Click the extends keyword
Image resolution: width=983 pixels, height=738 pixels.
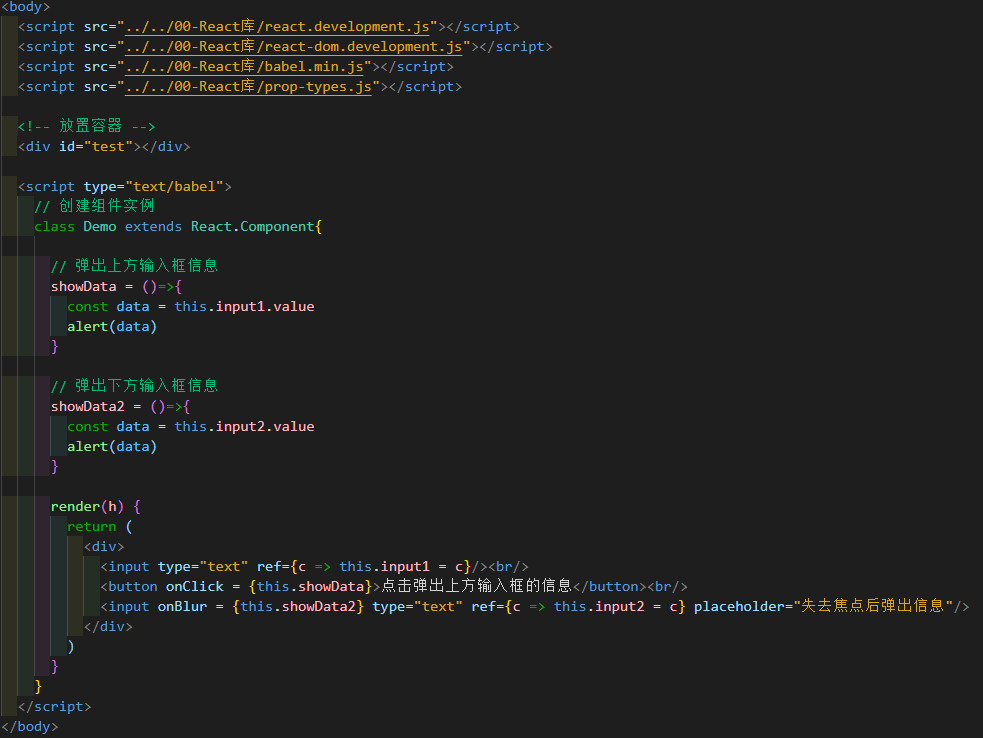point(153,226)
